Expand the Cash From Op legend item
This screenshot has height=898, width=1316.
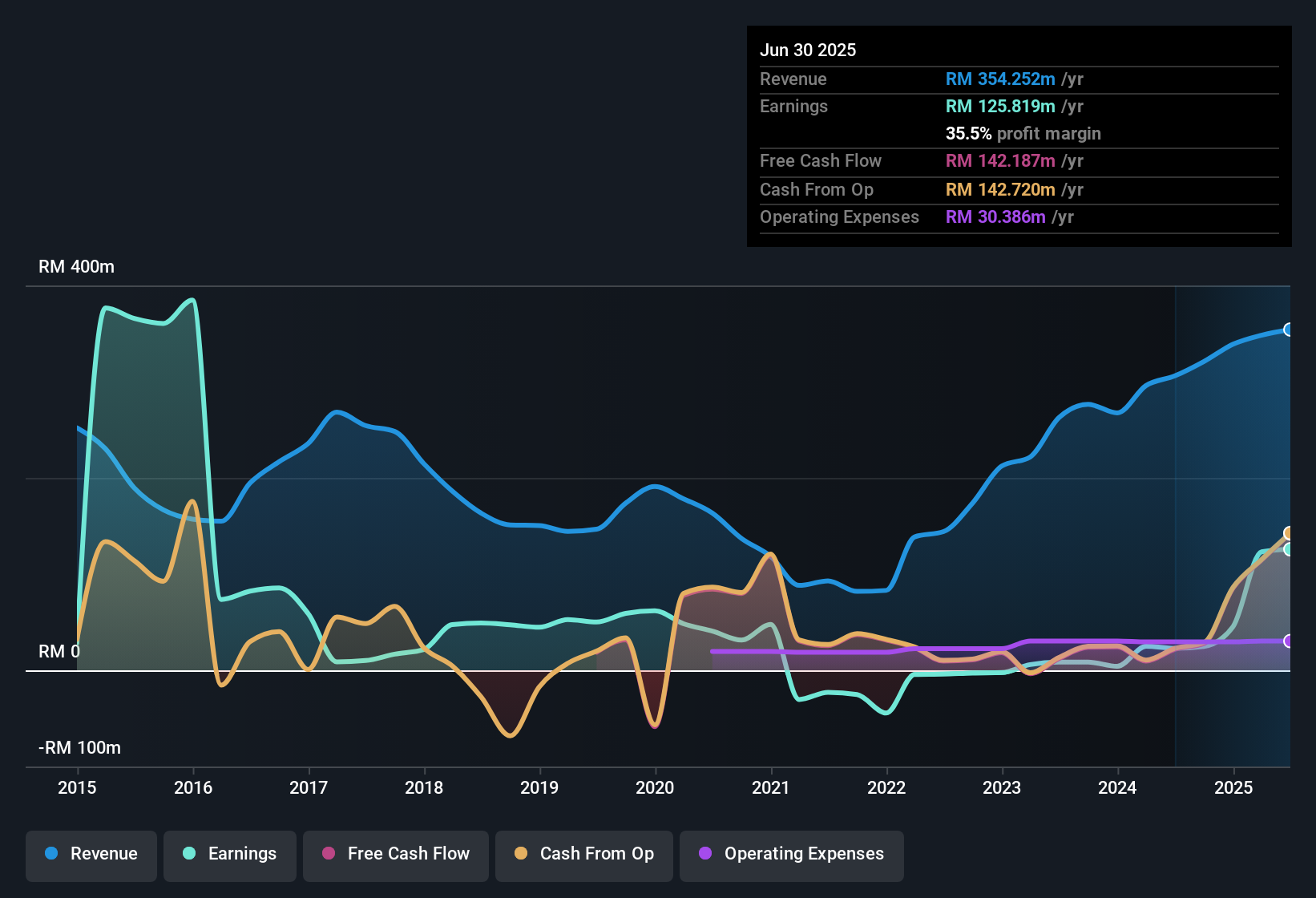583,854
